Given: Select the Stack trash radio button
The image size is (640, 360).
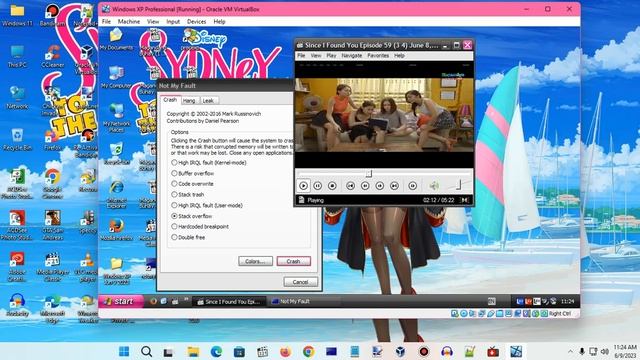Looking at the screenshot, I should (x=174, y=194).
